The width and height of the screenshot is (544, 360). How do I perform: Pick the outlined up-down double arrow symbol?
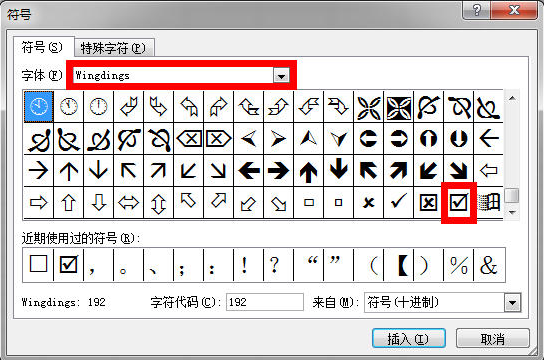pyautogui.click(x=158, y=203)
